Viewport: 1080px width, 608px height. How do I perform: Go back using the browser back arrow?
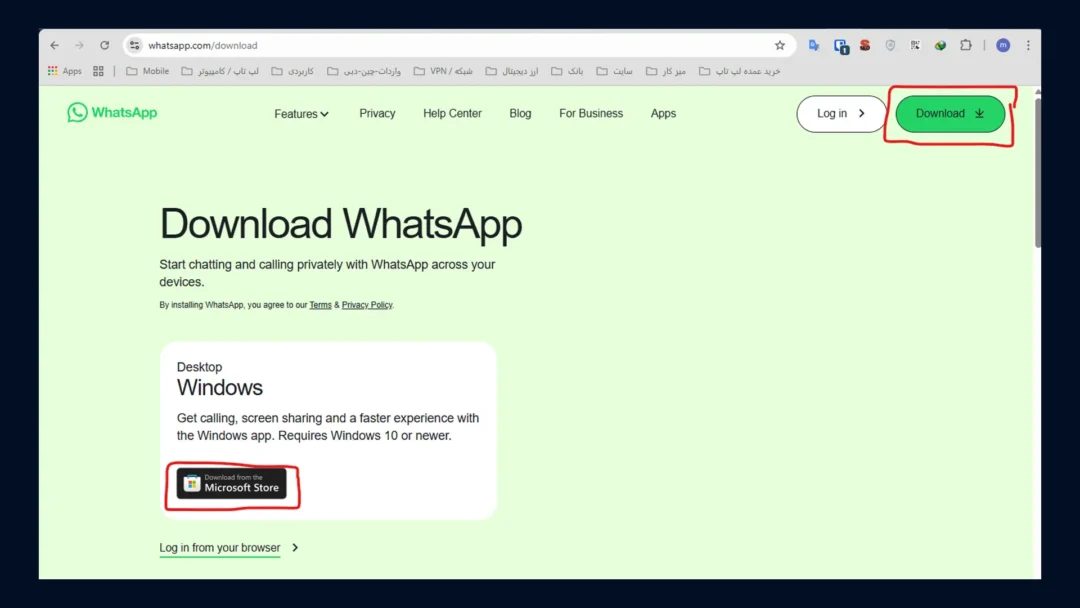coord(54,45)
